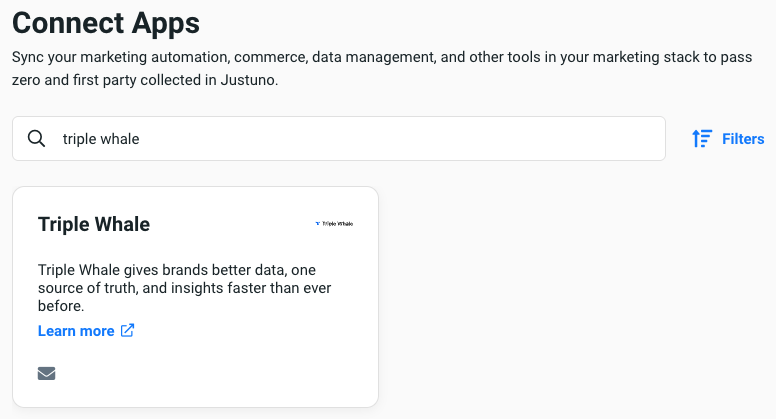Image resolution: width=776 pixels, height=419 pixels.
Task: Follow the Learn more link
Action: 76,331
